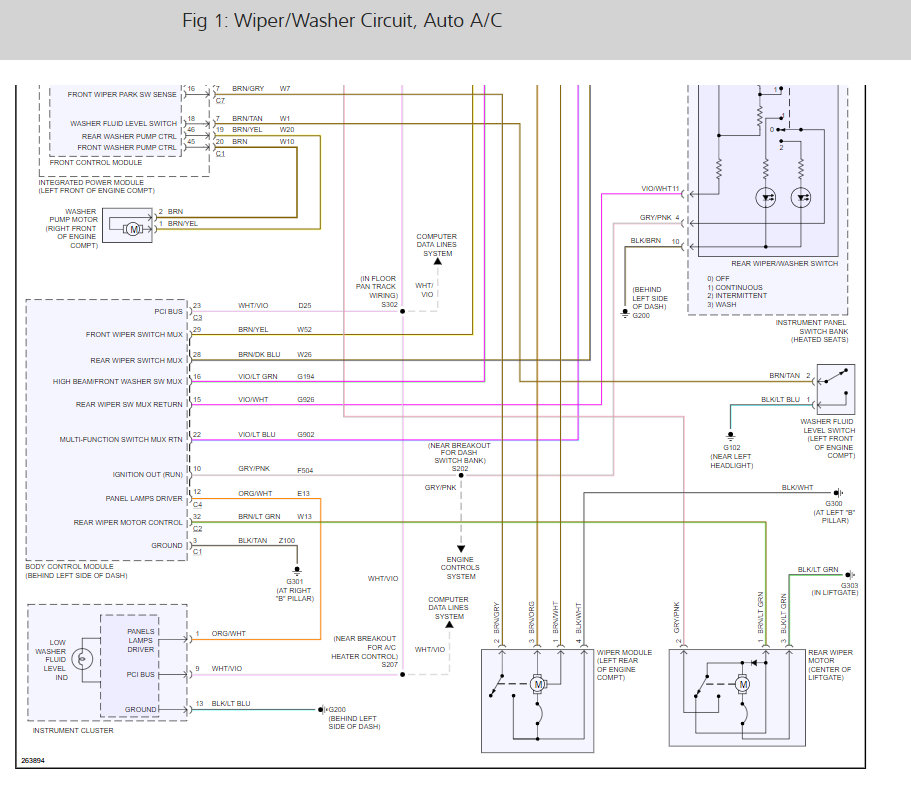Click the MULTI-FUNCTION SWITCH MUX RTN label

point(121,440)
